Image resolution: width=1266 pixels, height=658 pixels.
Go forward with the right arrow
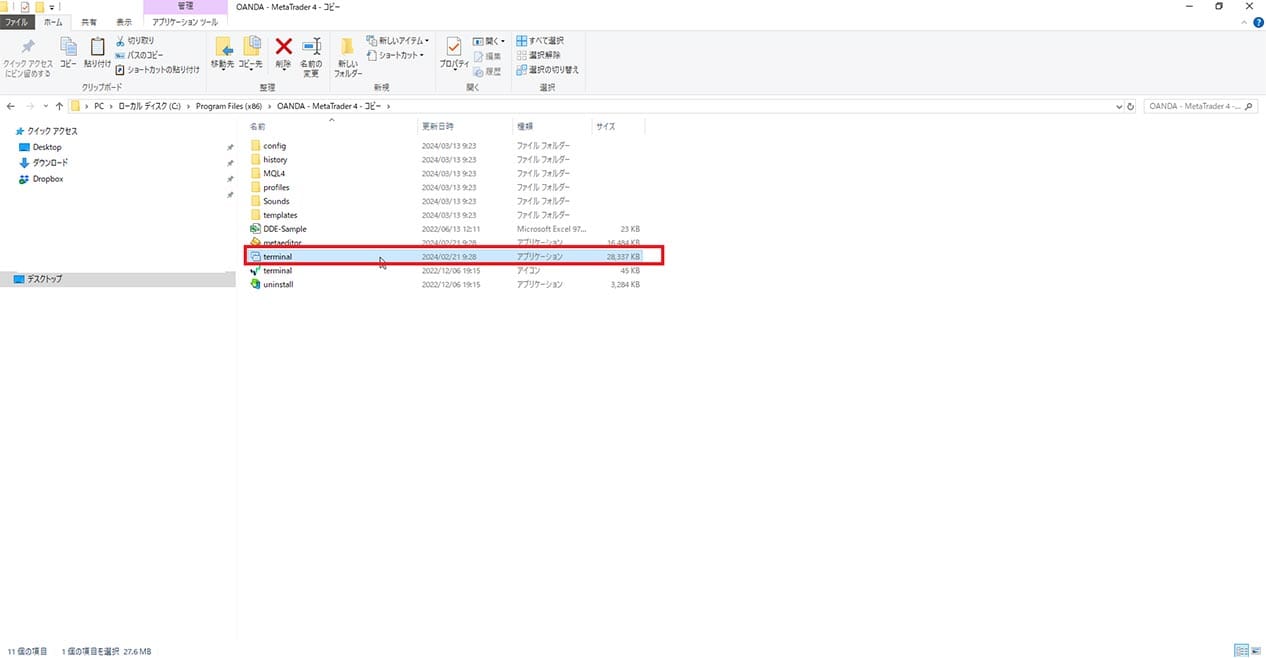[30, 106]
